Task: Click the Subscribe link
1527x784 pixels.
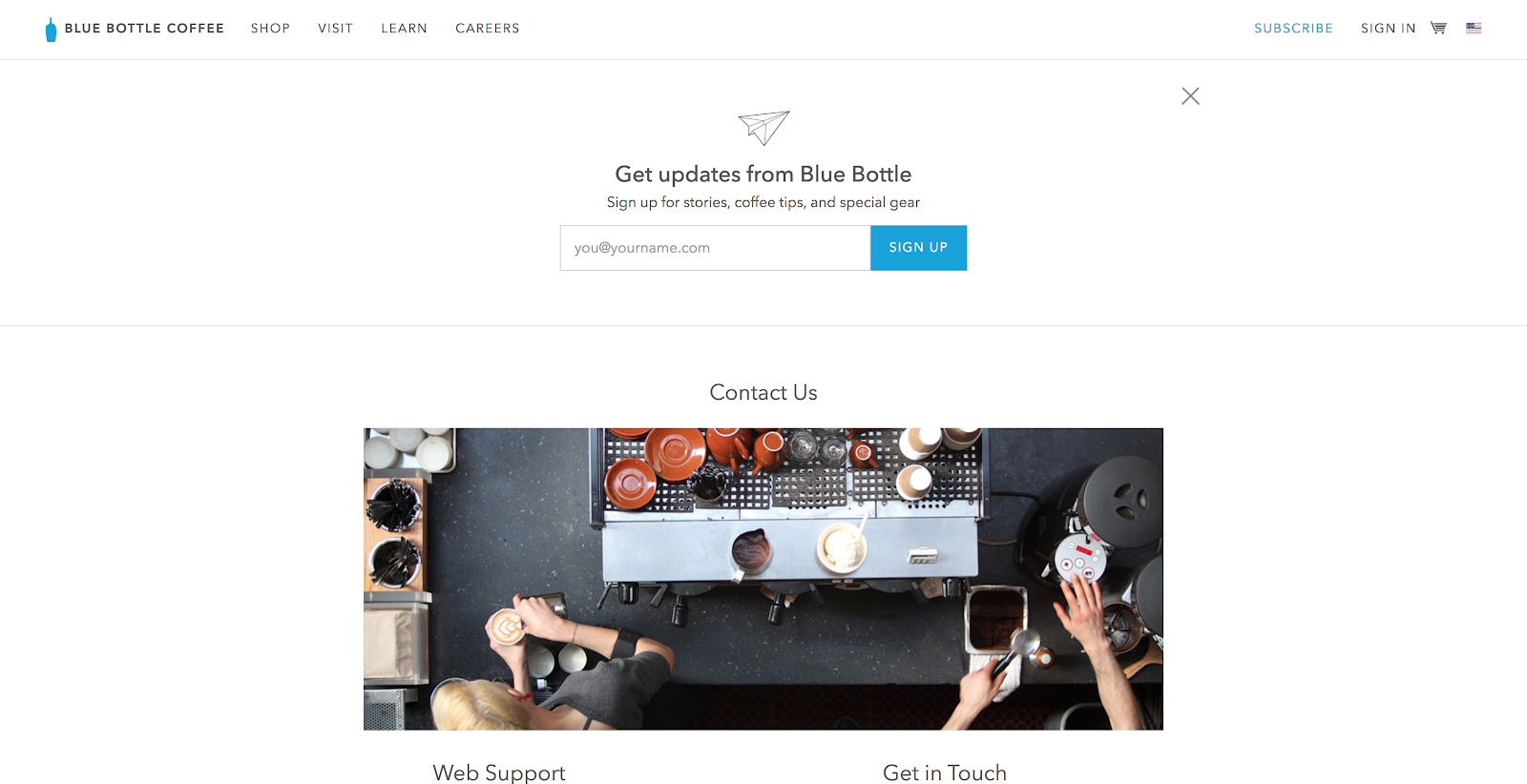Action: coord(1293,29)
